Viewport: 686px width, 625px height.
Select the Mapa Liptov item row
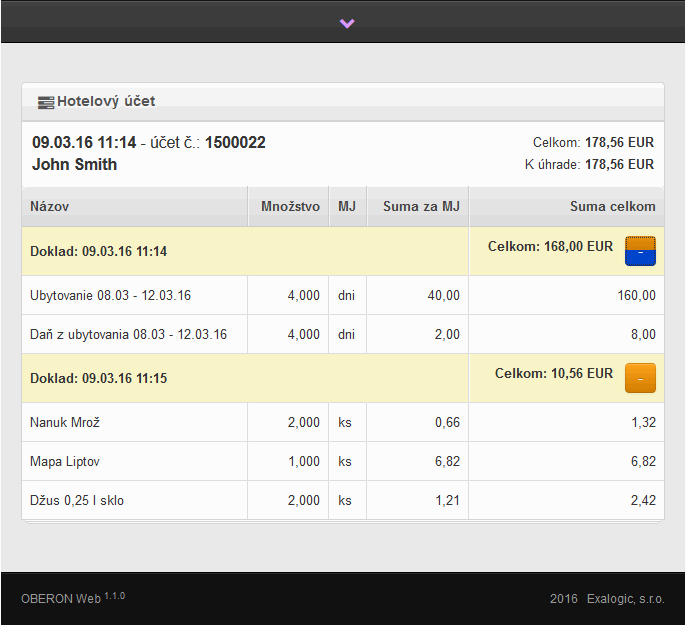(x=65, y=462)
